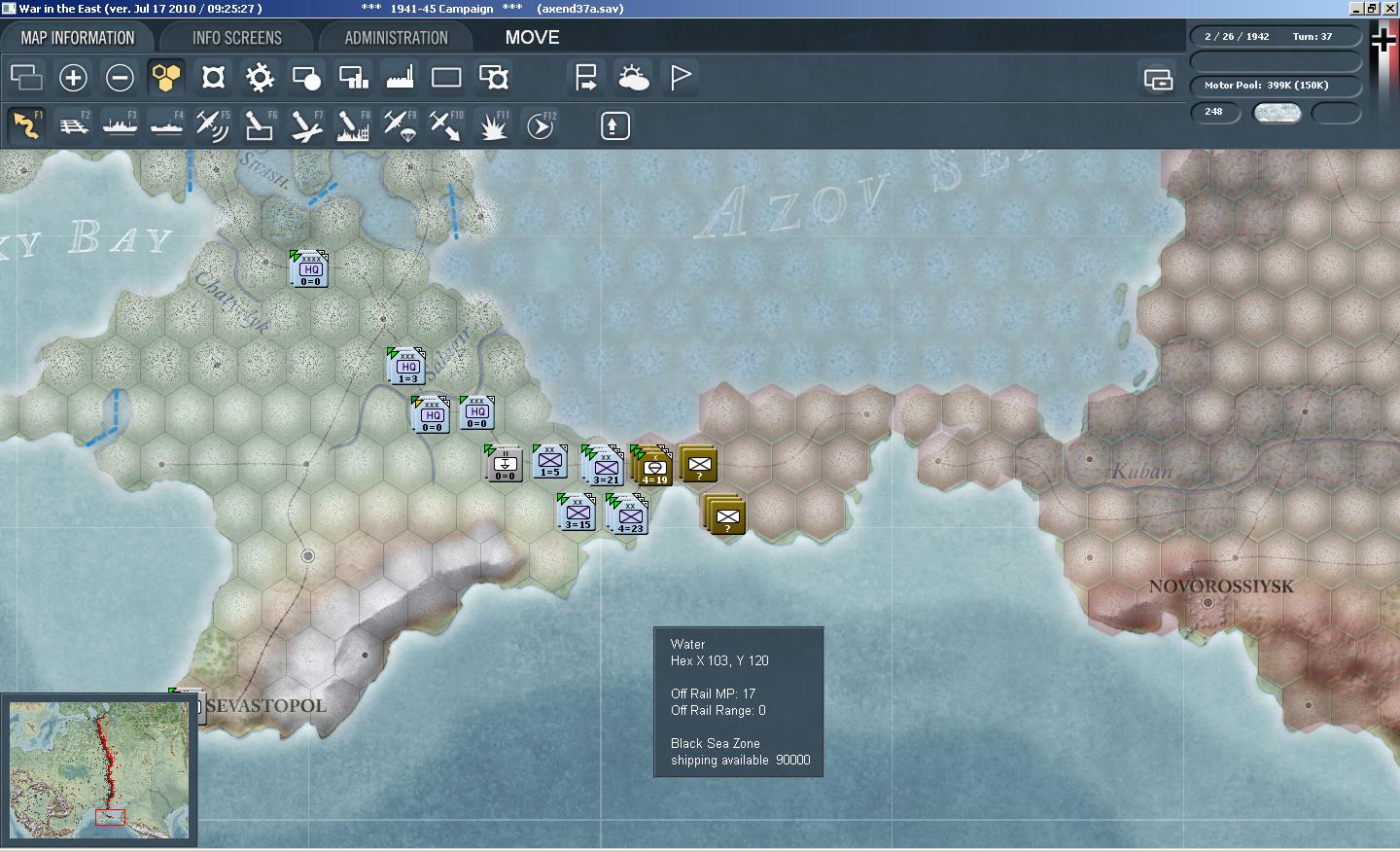Zoom in the map with plus icon
The image size is (1400, 852).
pos(73,77)
